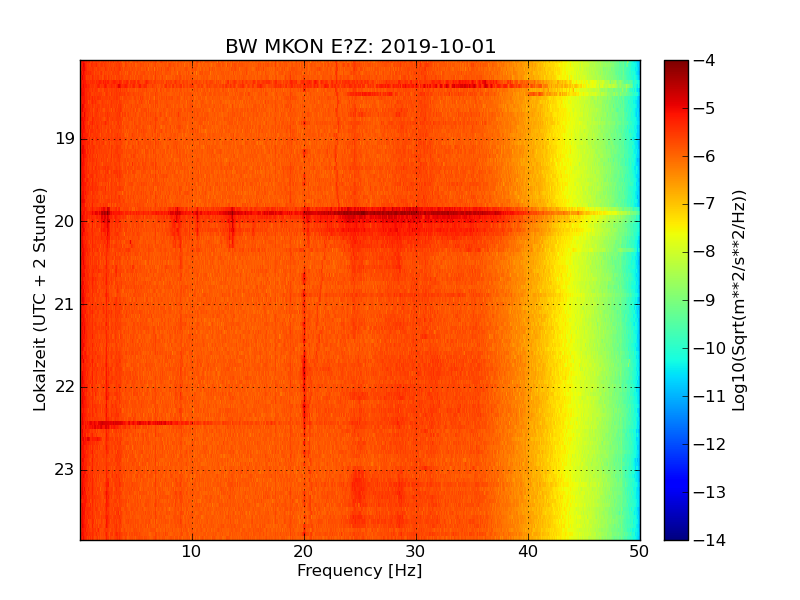The height and width of the screenshot is (600, 800).
Task: Click the colorbar tick label −9
Action: 705,300
